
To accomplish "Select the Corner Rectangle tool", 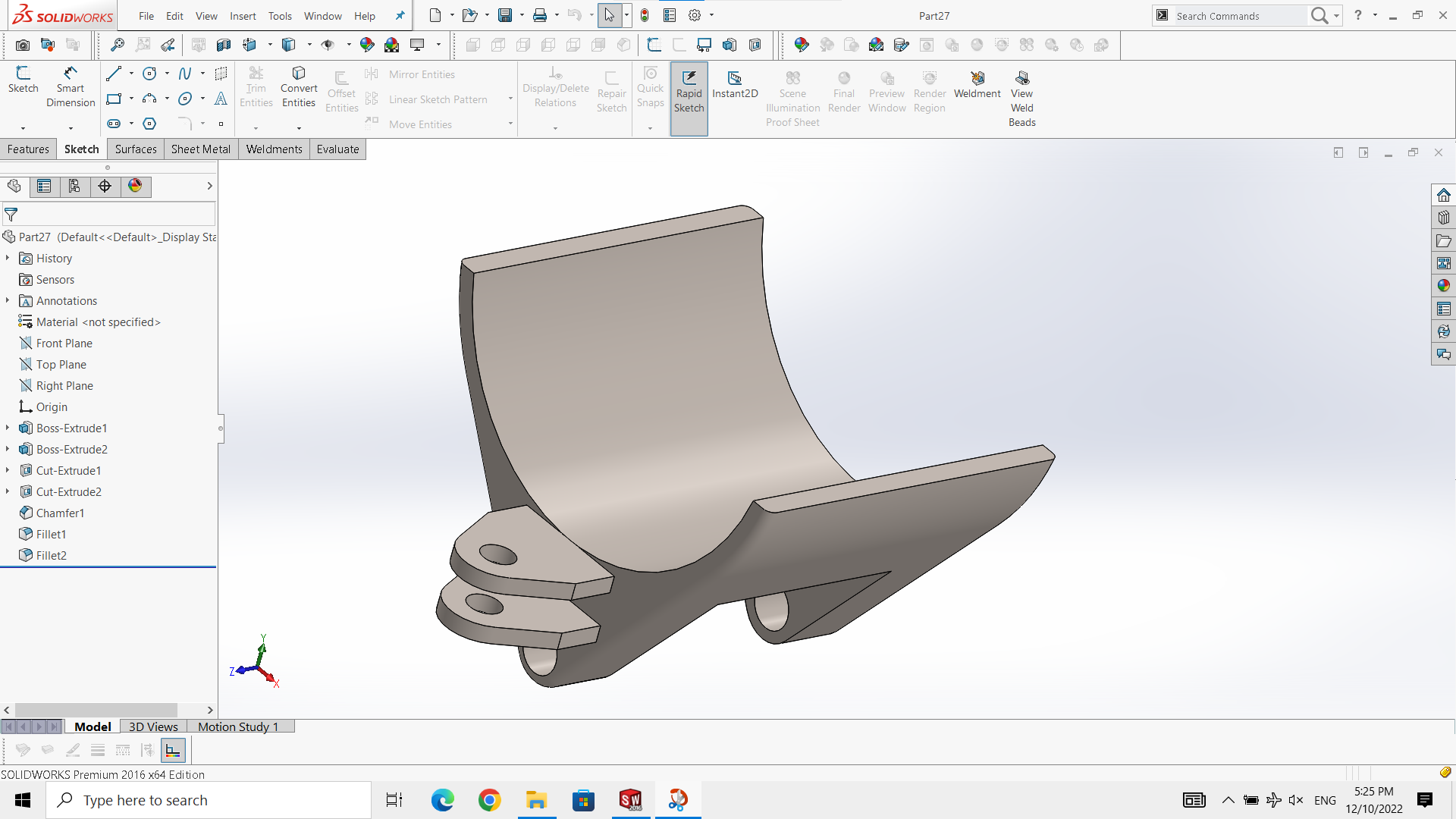I will [114, 99].
